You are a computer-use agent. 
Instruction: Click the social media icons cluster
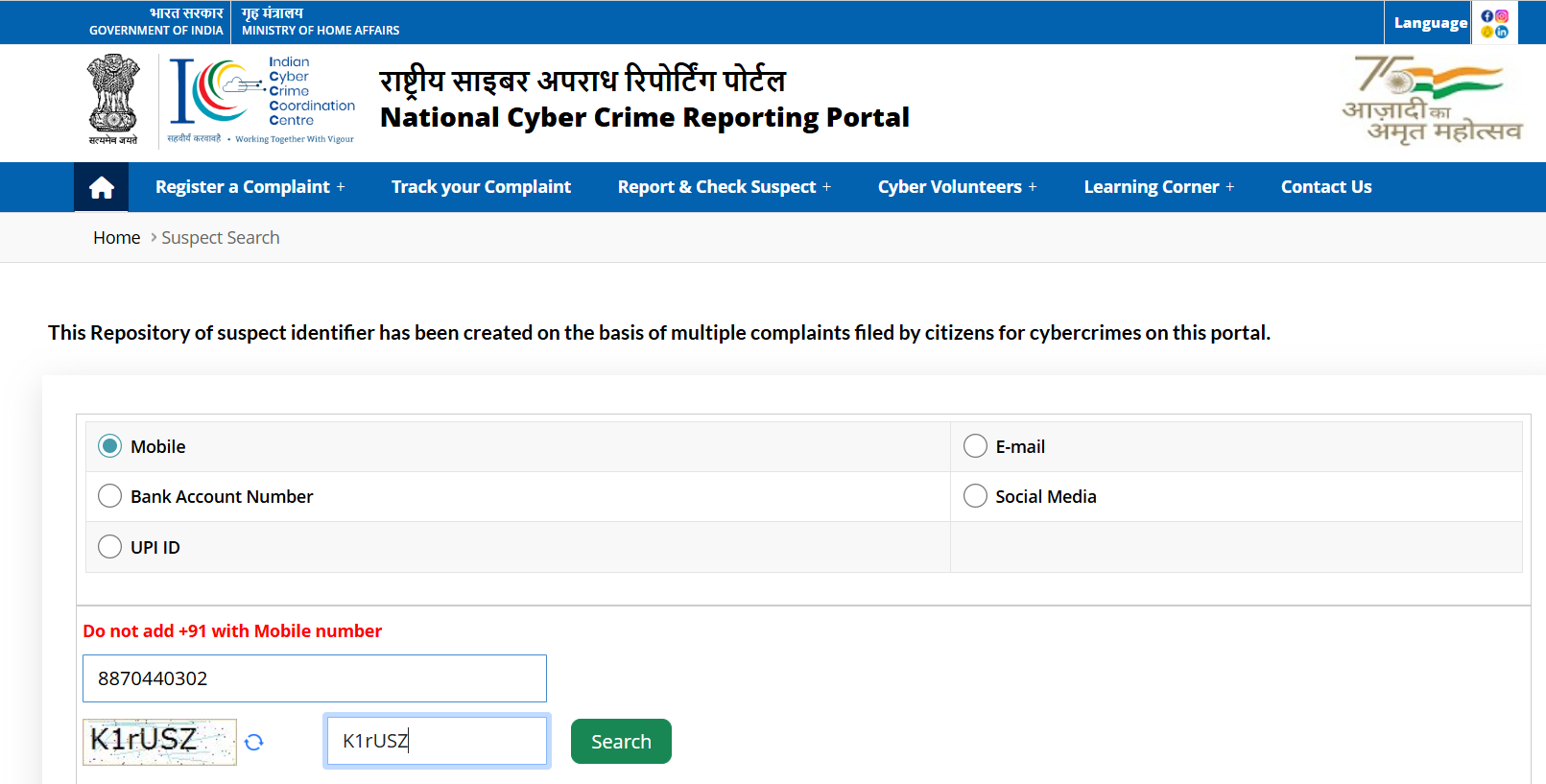pyautogui.click(x=1494, y=23)
